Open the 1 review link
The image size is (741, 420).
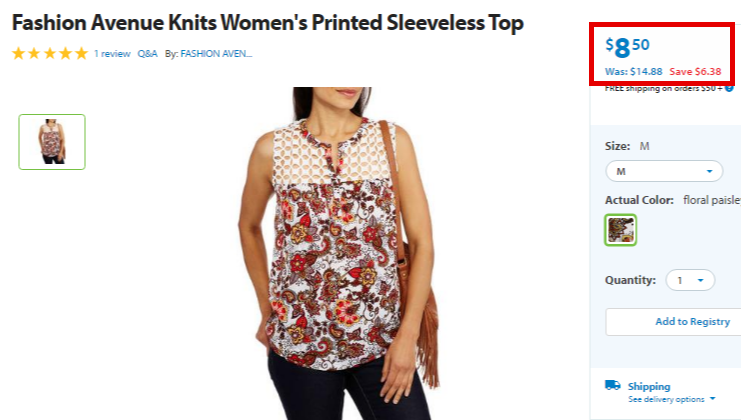click(x=112, y=54)
